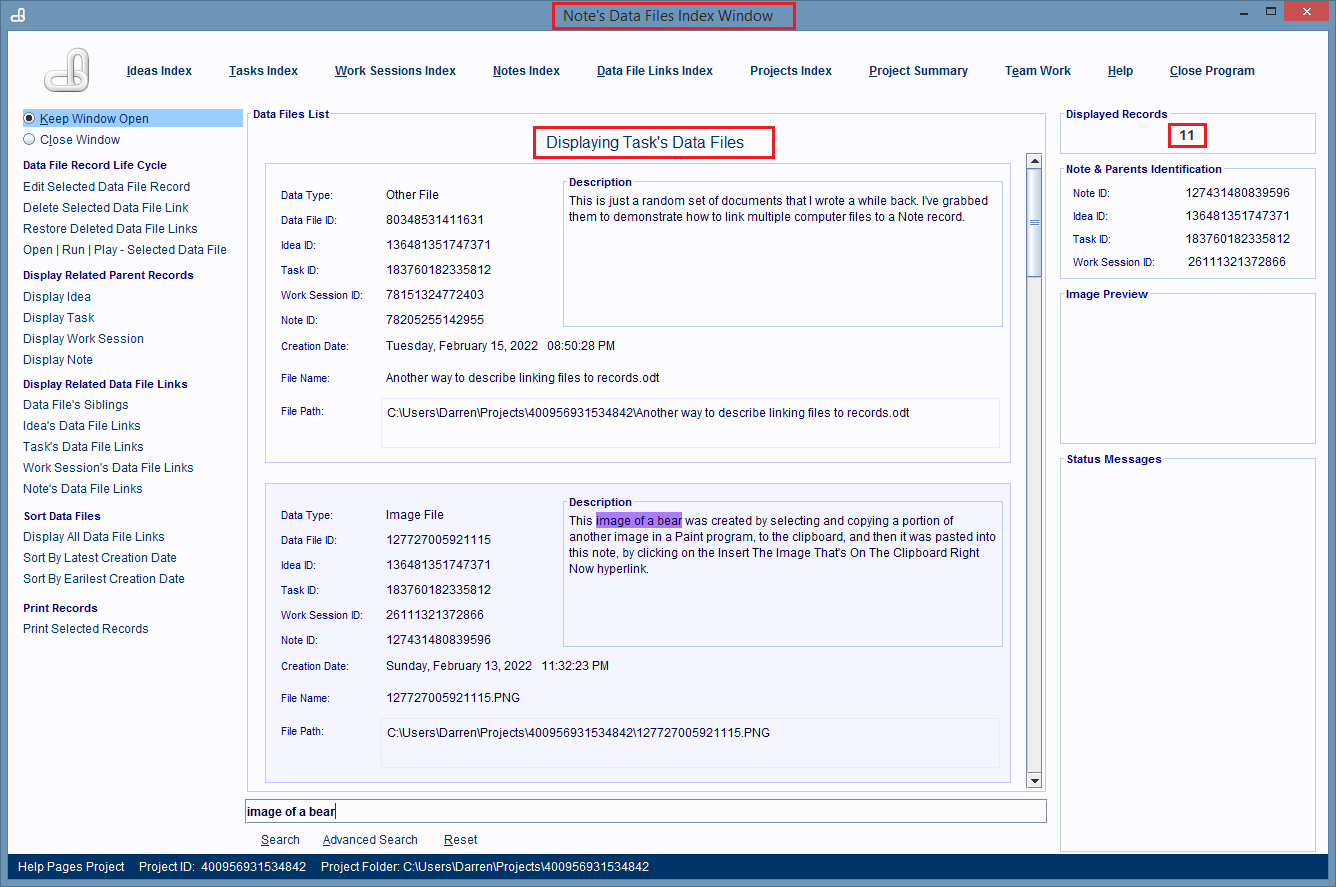This screenshot has height=887, width=1336.
Task: Reset the search filter
Action: (460, 840)
